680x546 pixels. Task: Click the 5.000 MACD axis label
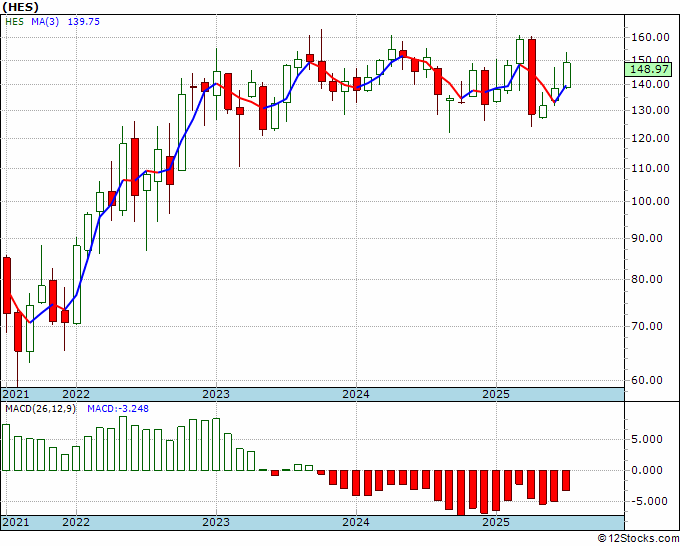[647, 439]
